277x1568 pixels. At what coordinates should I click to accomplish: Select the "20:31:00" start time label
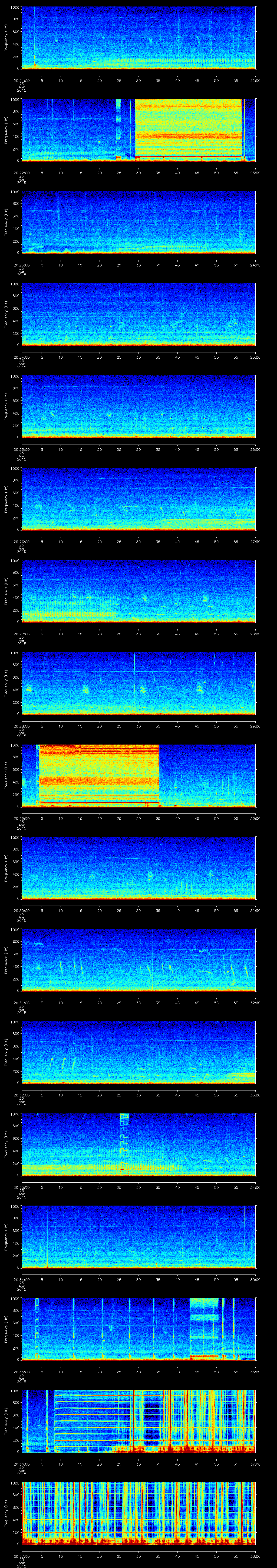click(21, 1003)
